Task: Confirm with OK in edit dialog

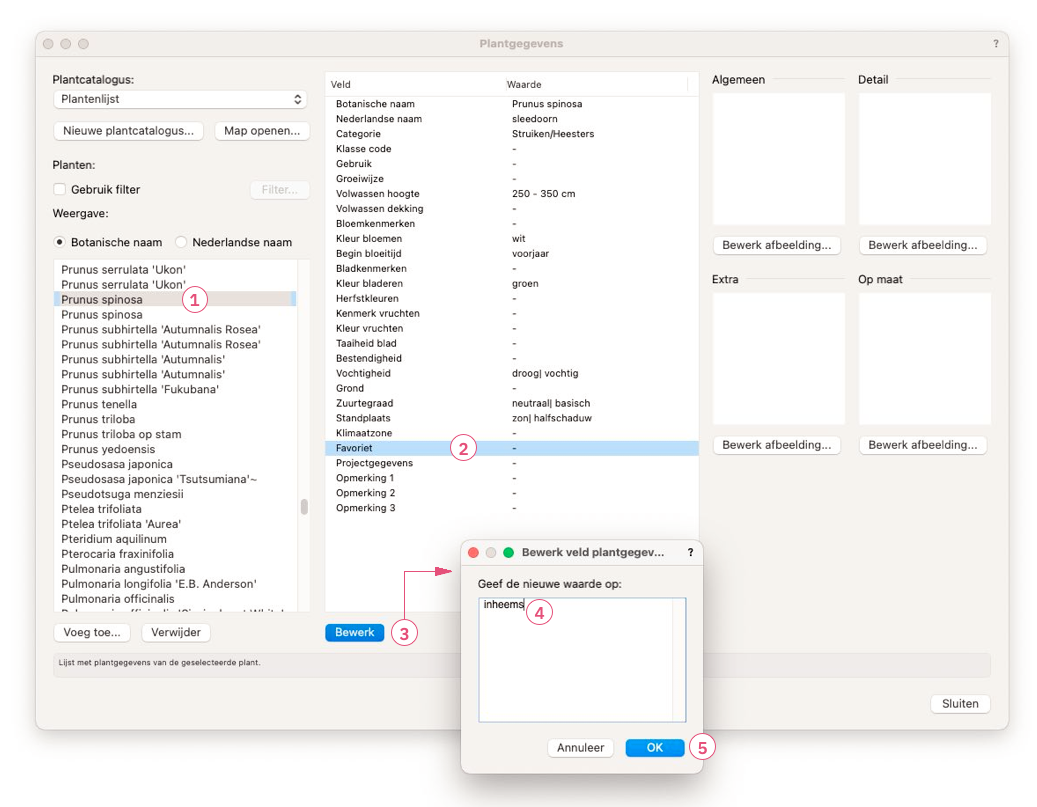Action: pyautogui.click(x=655, y=747)
